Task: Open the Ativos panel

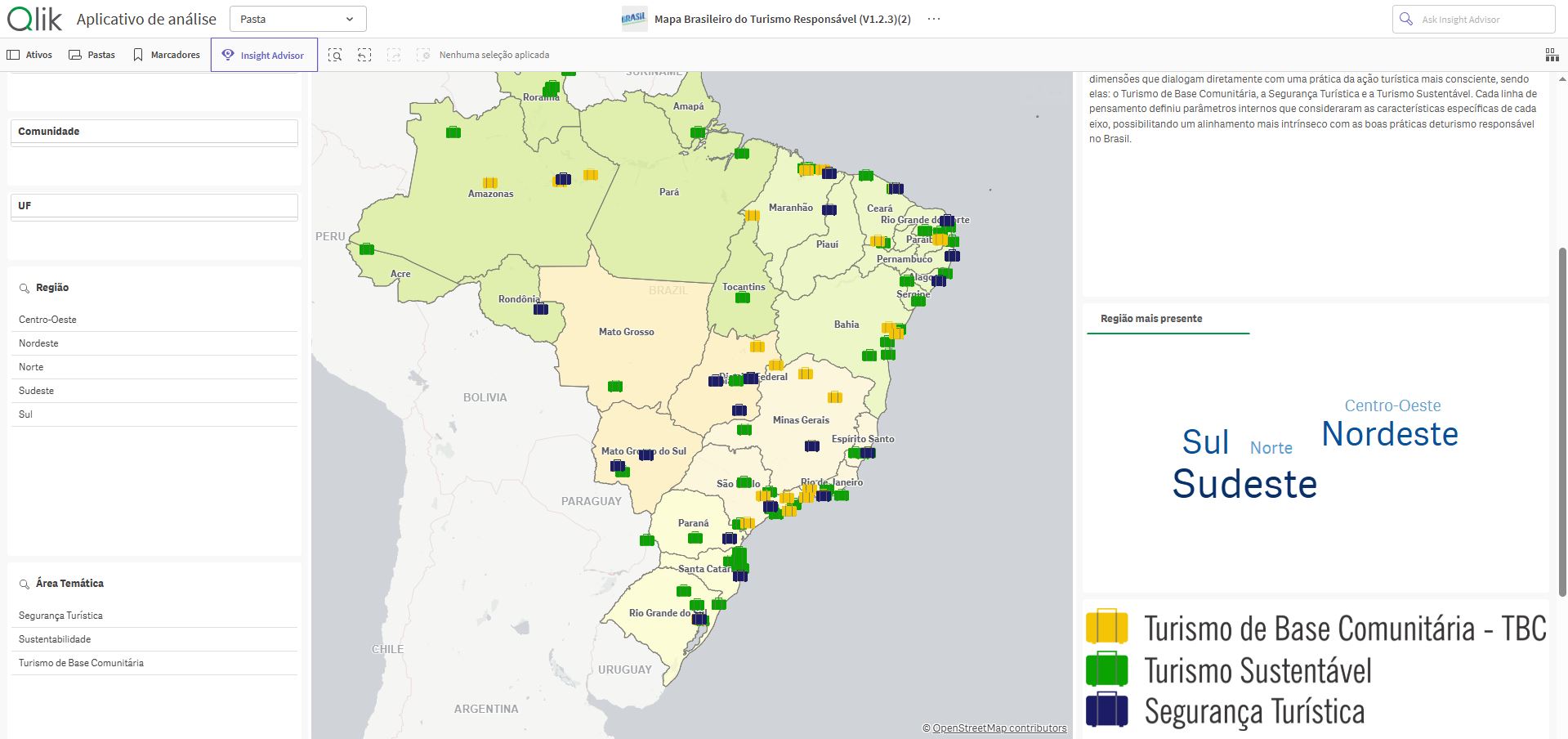Action: (30, 55)
